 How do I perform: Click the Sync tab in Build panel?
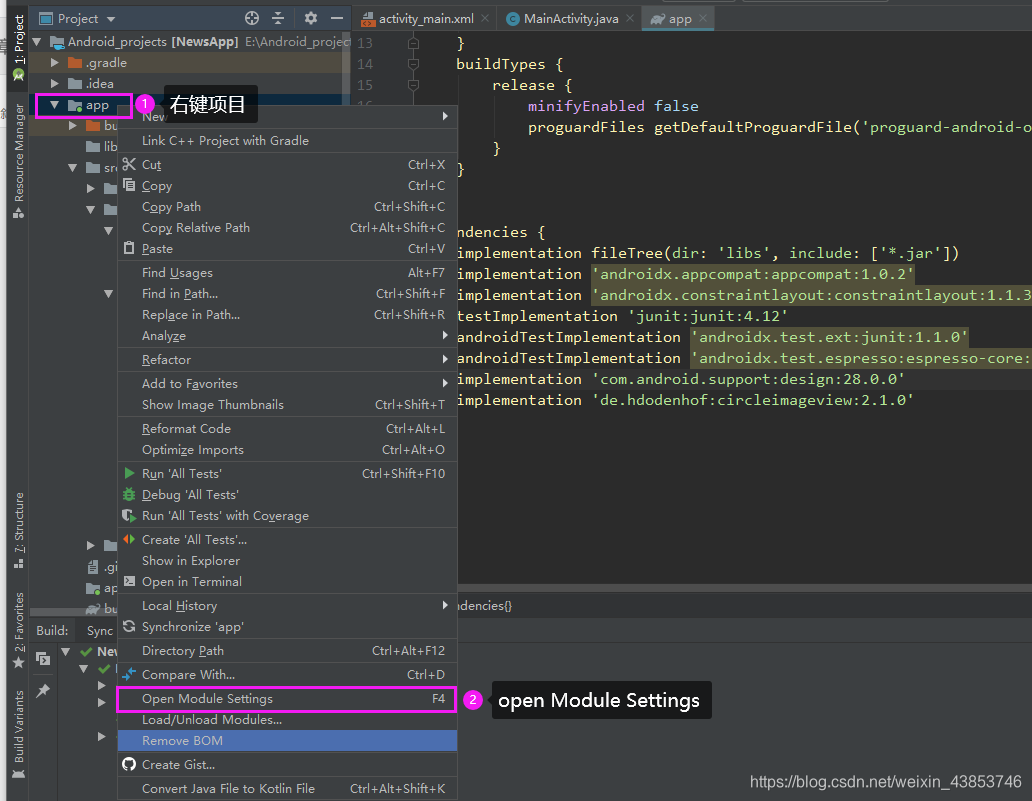click(x=100, y=631)
